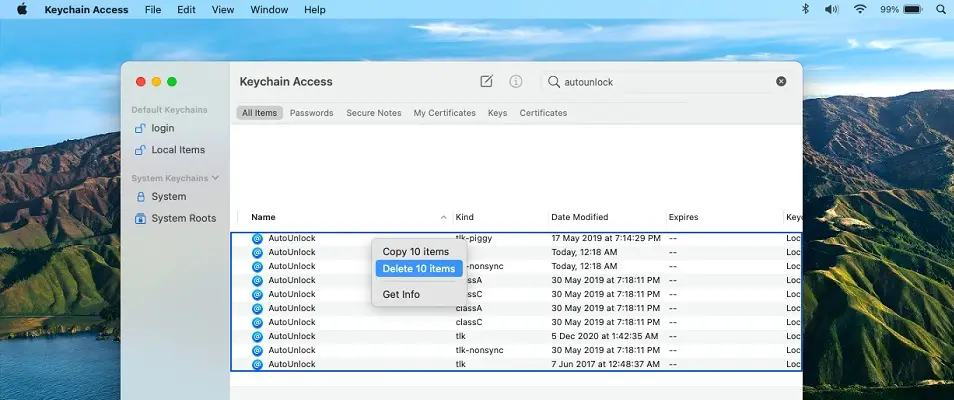Open the System Roots keychain
The width and height of the screenshot is (954, 400).
click(x=183, y=218)
